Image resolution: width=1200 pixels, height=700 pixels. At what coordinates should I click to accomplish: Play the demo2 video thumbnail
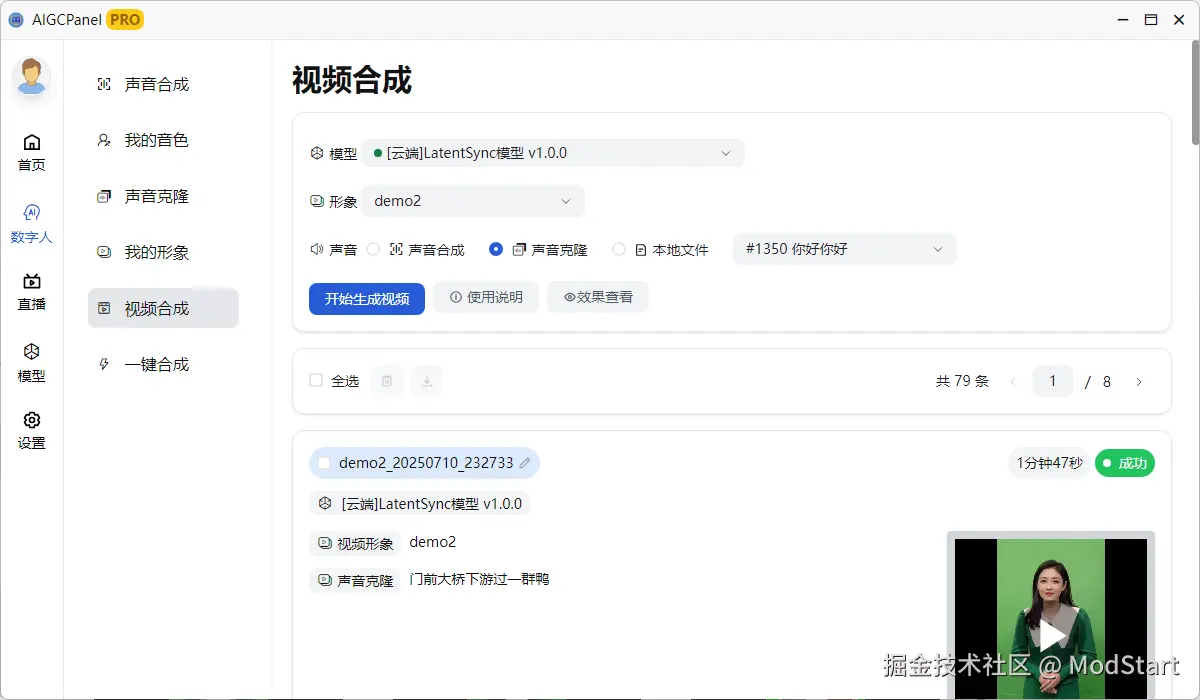pos(1051,634)
